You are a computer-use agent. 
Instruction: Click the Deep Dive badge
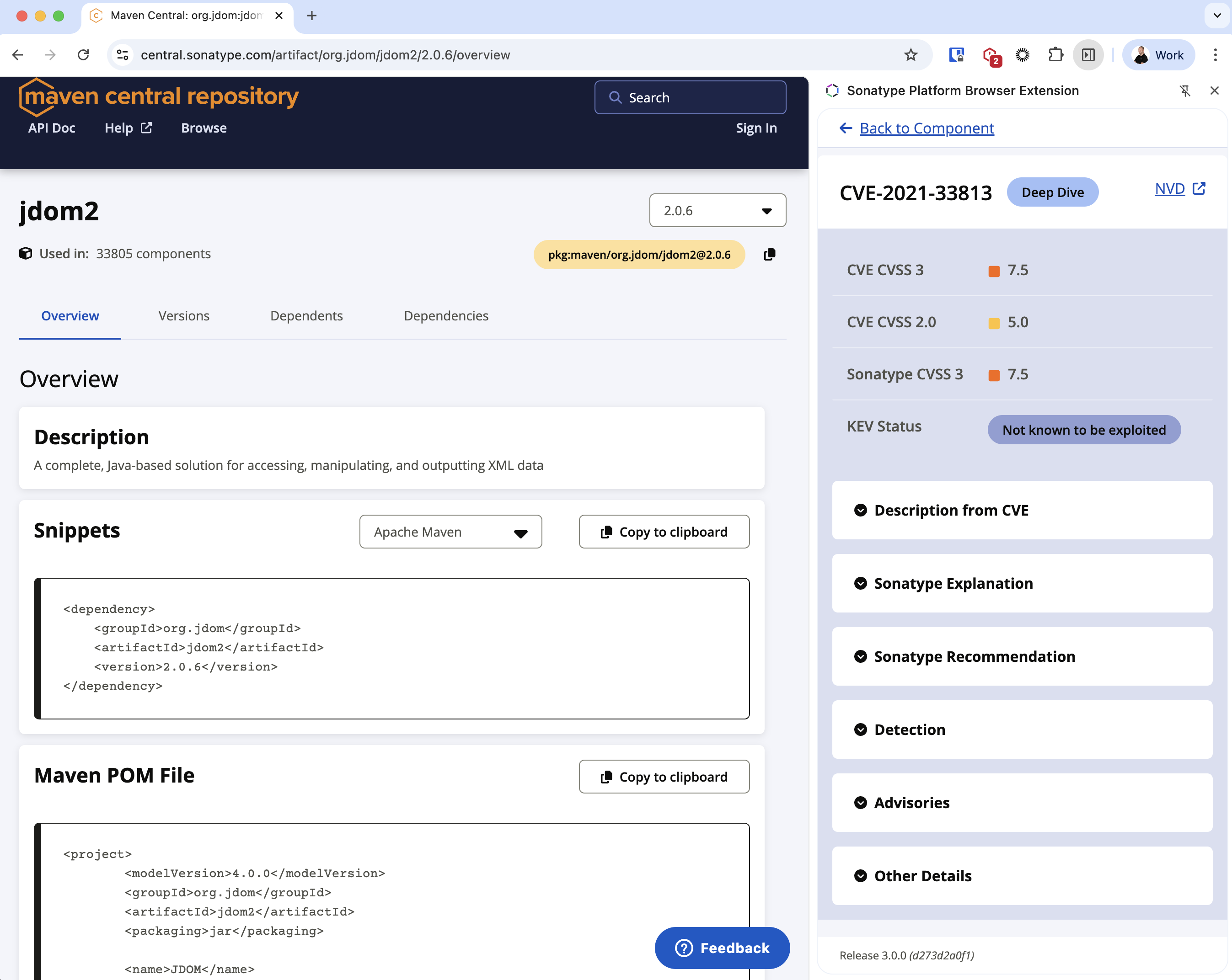[x=1053, y=192]
